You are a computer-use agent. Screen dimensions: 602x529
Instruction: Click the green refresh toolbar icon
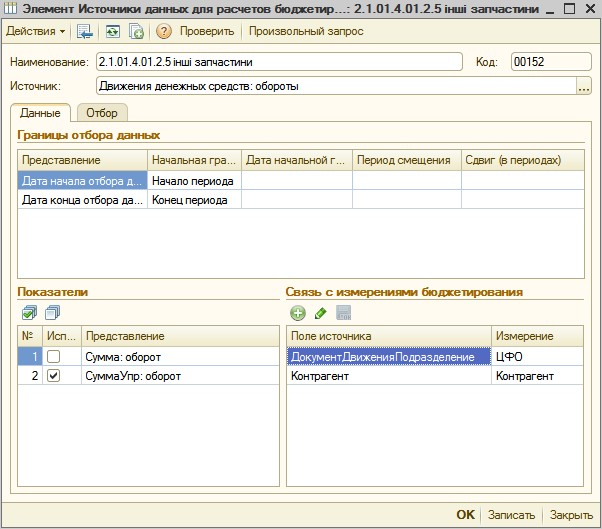pos(111,31)
